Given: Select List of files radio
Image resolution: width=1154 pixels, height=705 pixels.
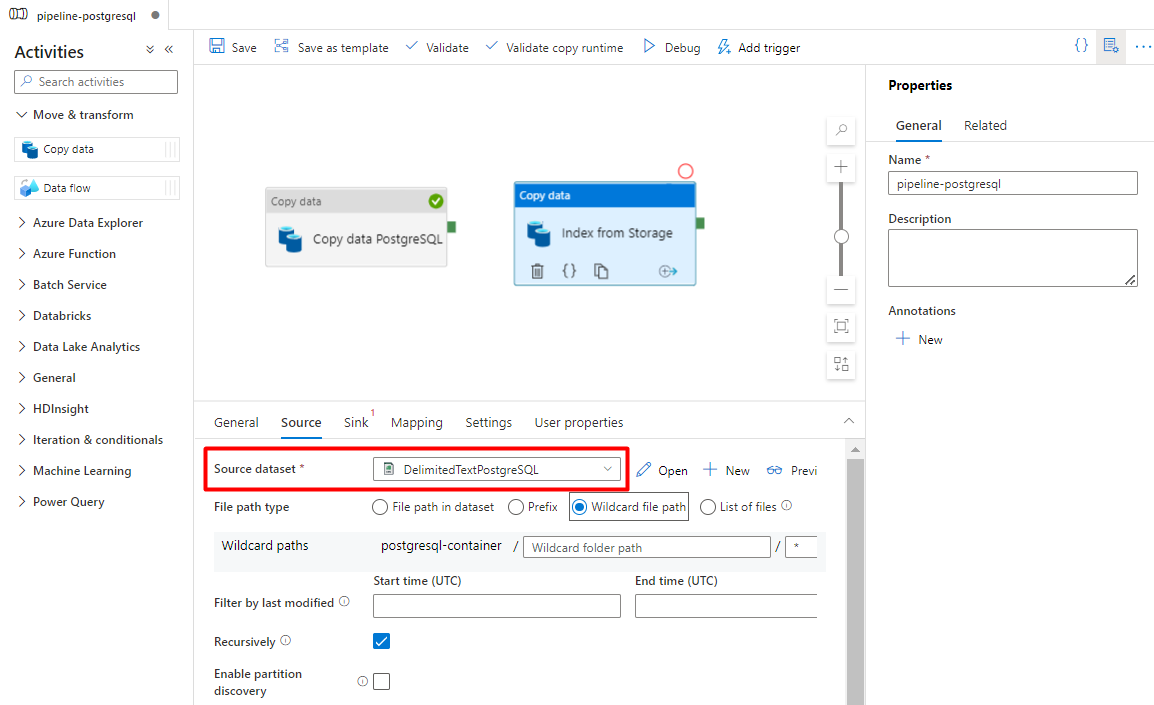Looking at the screenshot, I should [x=708, y=507].
